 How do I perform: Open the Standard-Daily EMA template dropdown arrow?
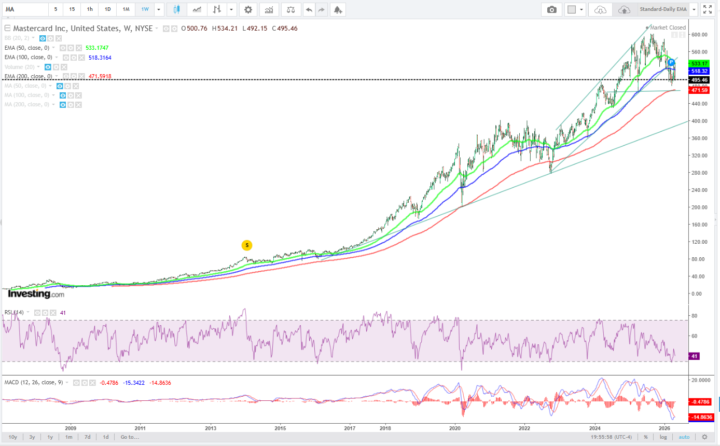click(x=694, y=9)
